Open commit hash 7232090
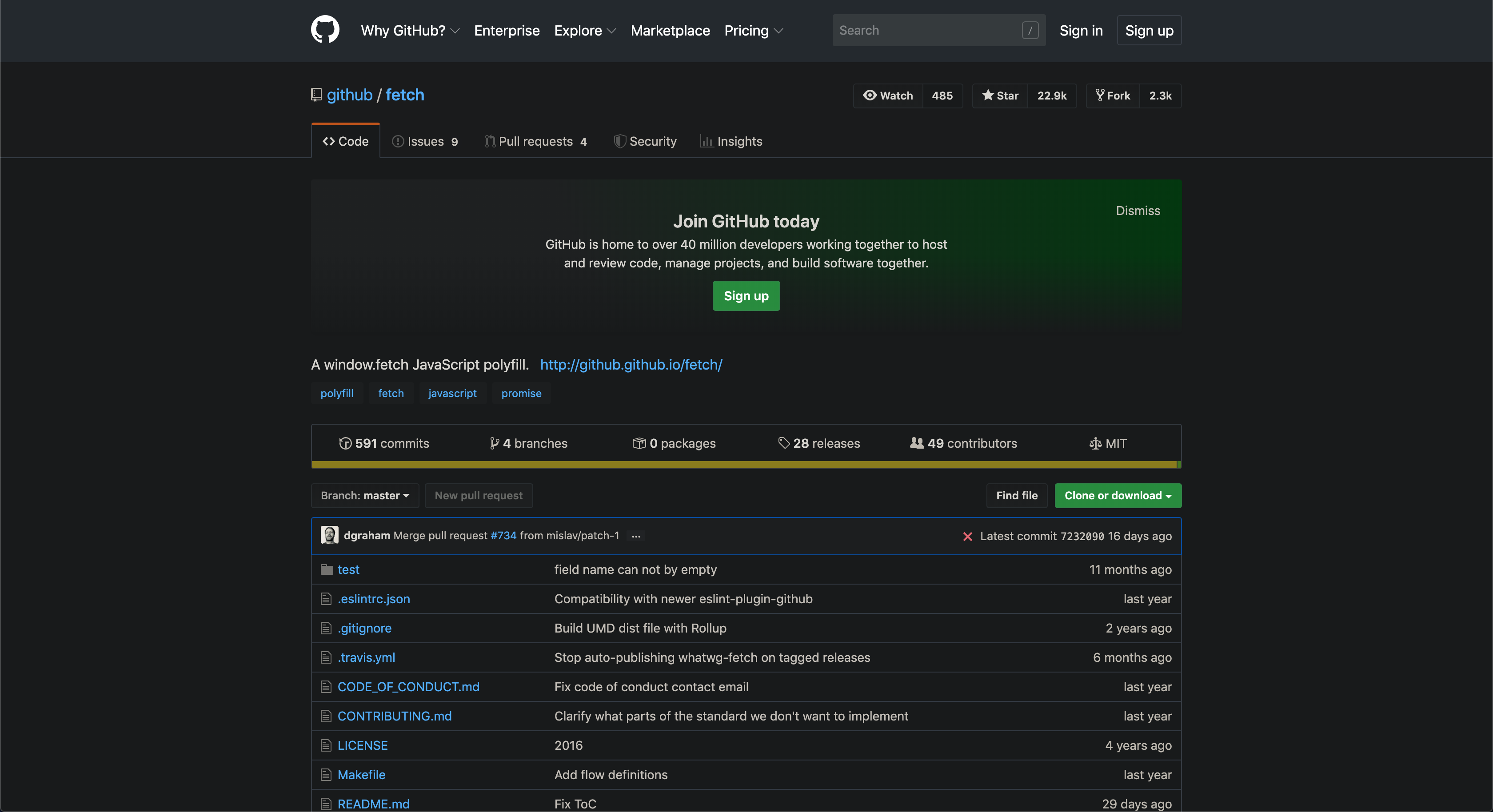 coord(1082,537)
